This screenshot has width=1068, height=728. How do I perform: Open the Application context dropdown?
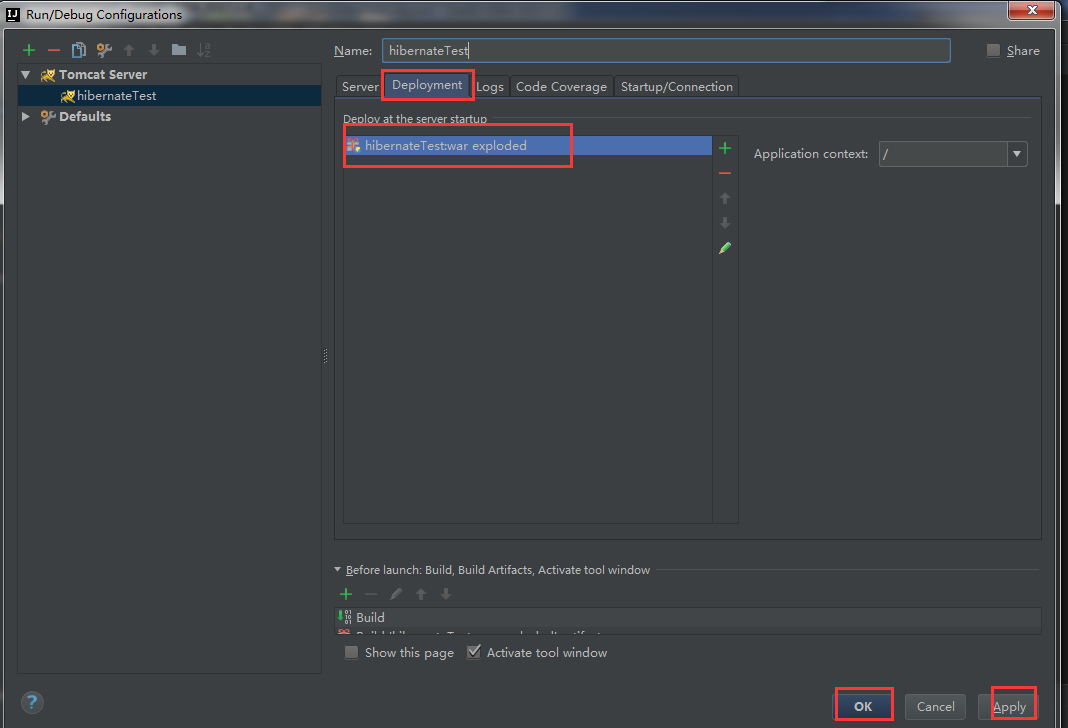click(1017, 154)
